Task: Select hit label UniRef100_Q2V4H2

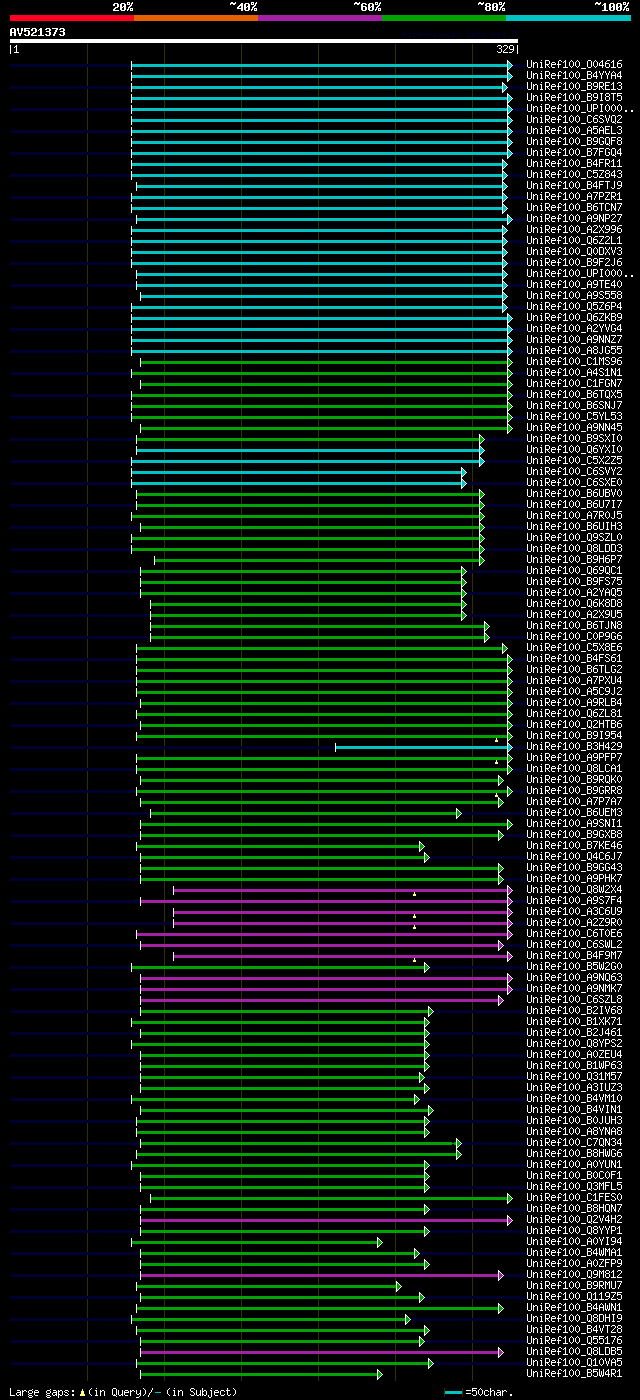Action: pos(574,1219)
